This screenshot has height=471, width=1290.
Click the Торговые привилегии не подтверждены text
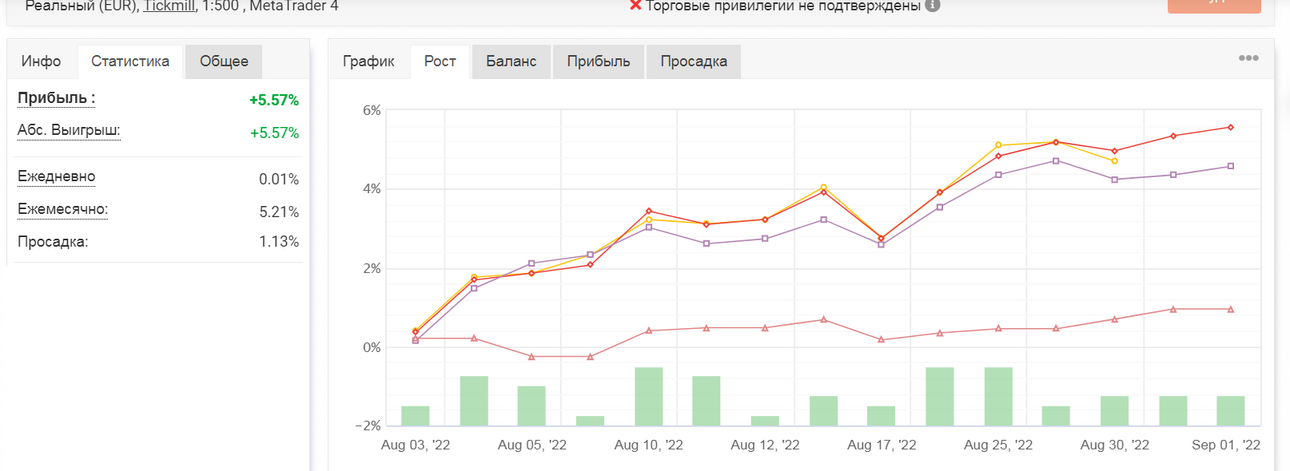tap(783, 5)
